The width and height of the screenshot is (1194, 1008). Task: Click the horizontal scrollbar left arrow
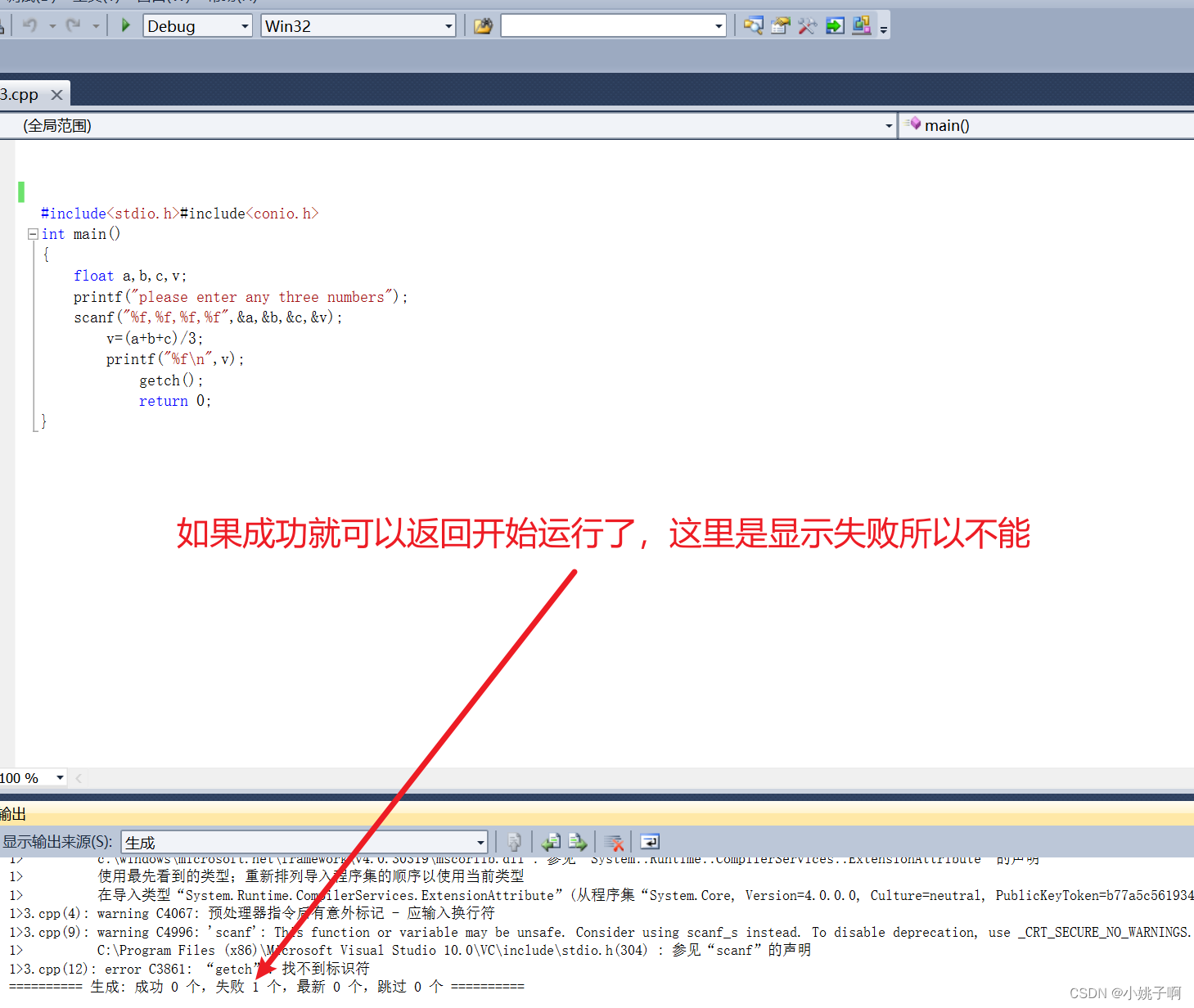tap(78, 777)
